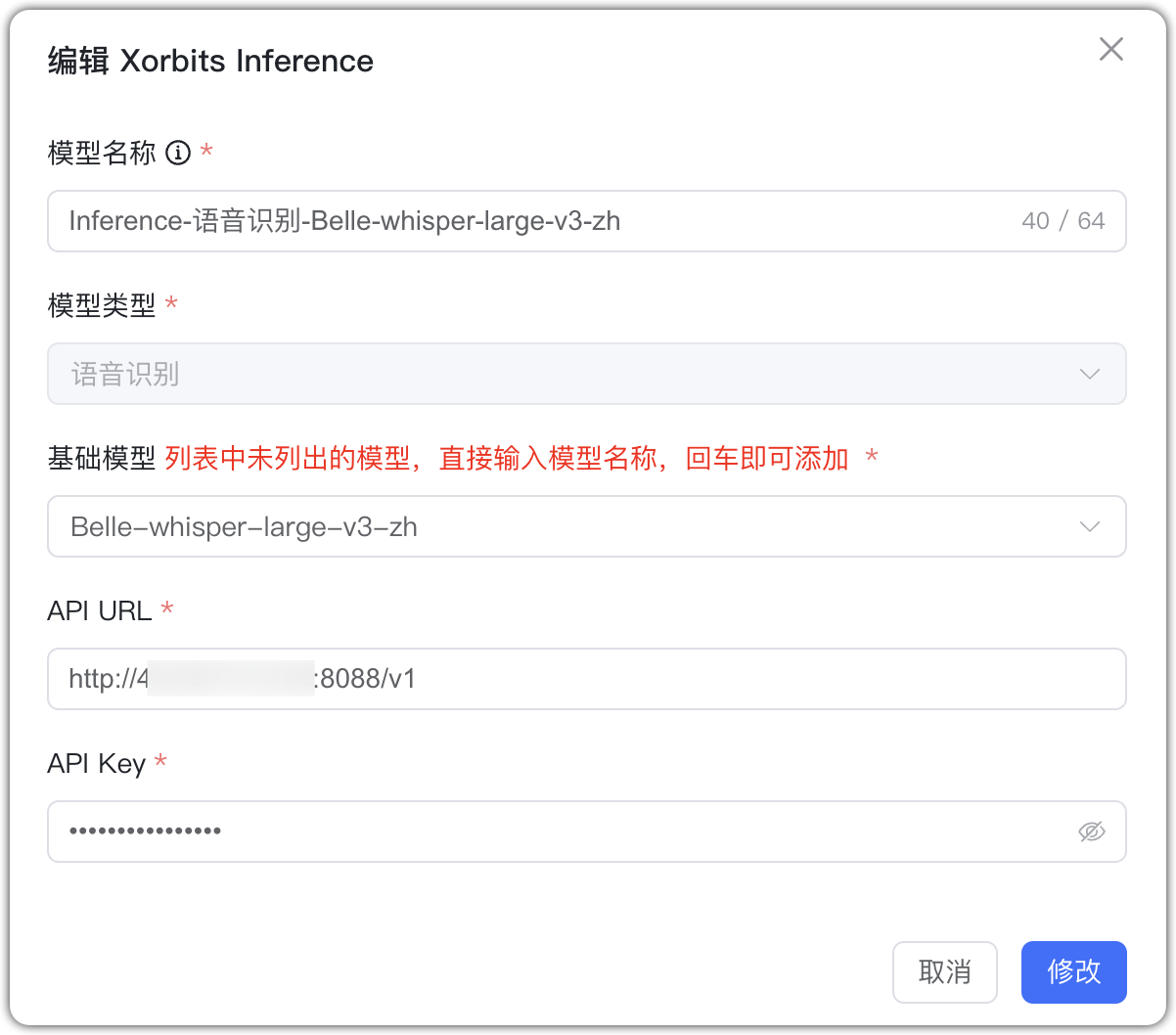Click the 模型名称 input field
The width and height of the screenshot is (1176, 1035).
point(586,221)
